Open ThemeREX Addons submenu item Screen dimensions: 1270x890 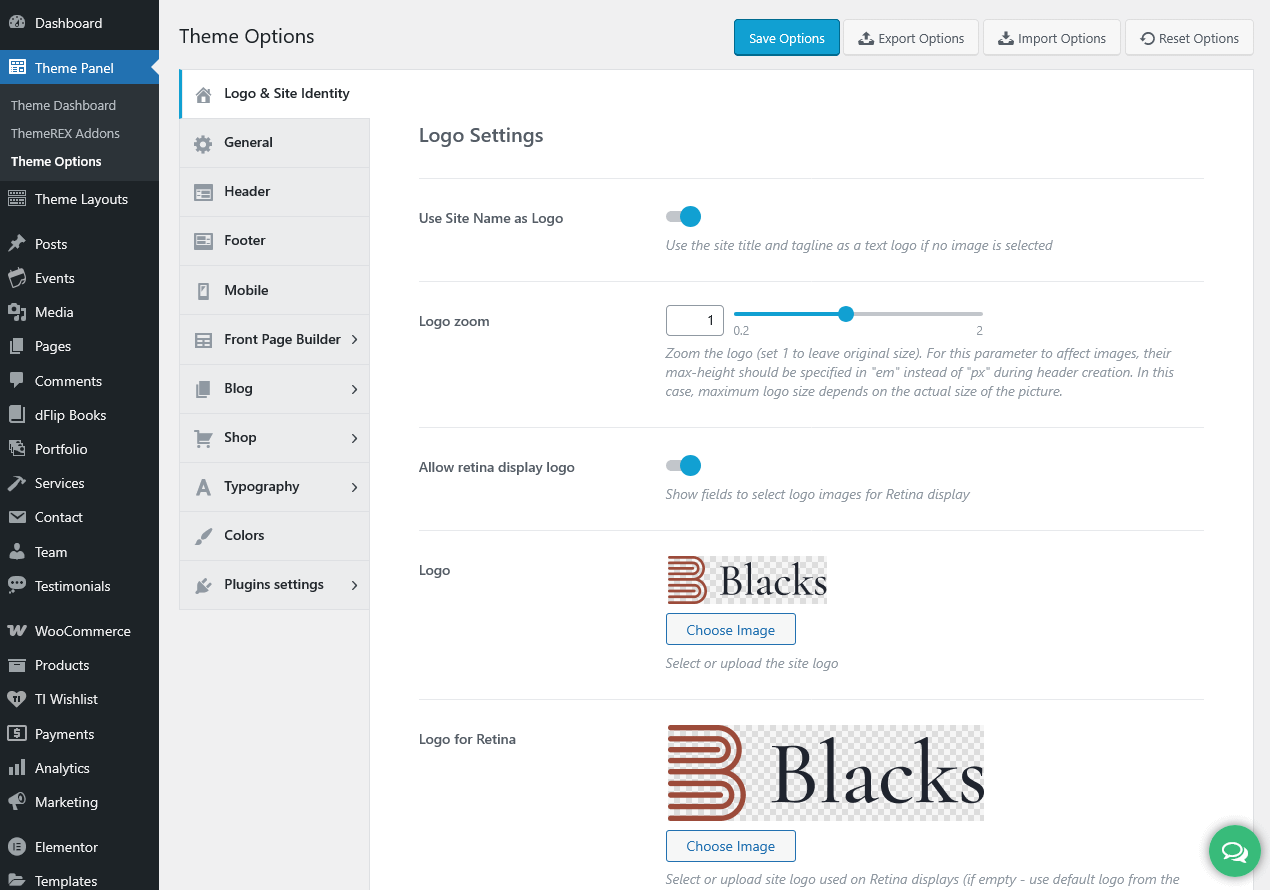click(65, 133)
